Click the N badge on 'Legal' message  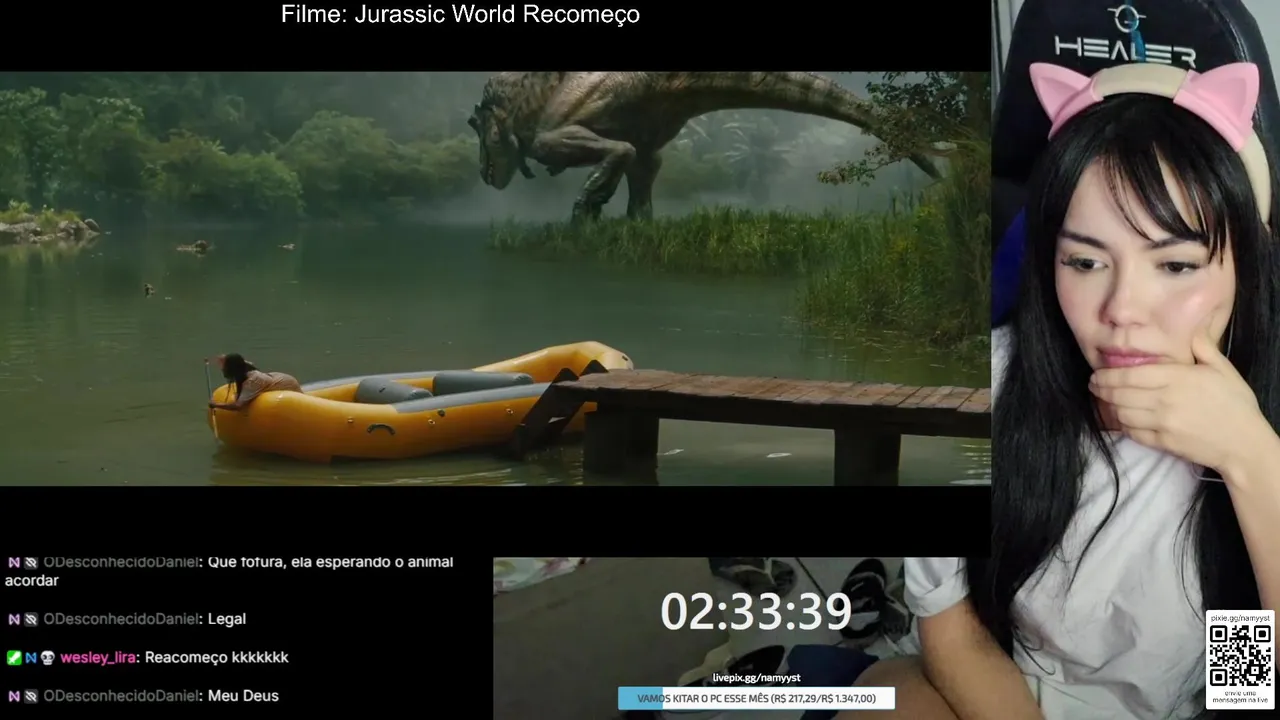click(13, 620)
